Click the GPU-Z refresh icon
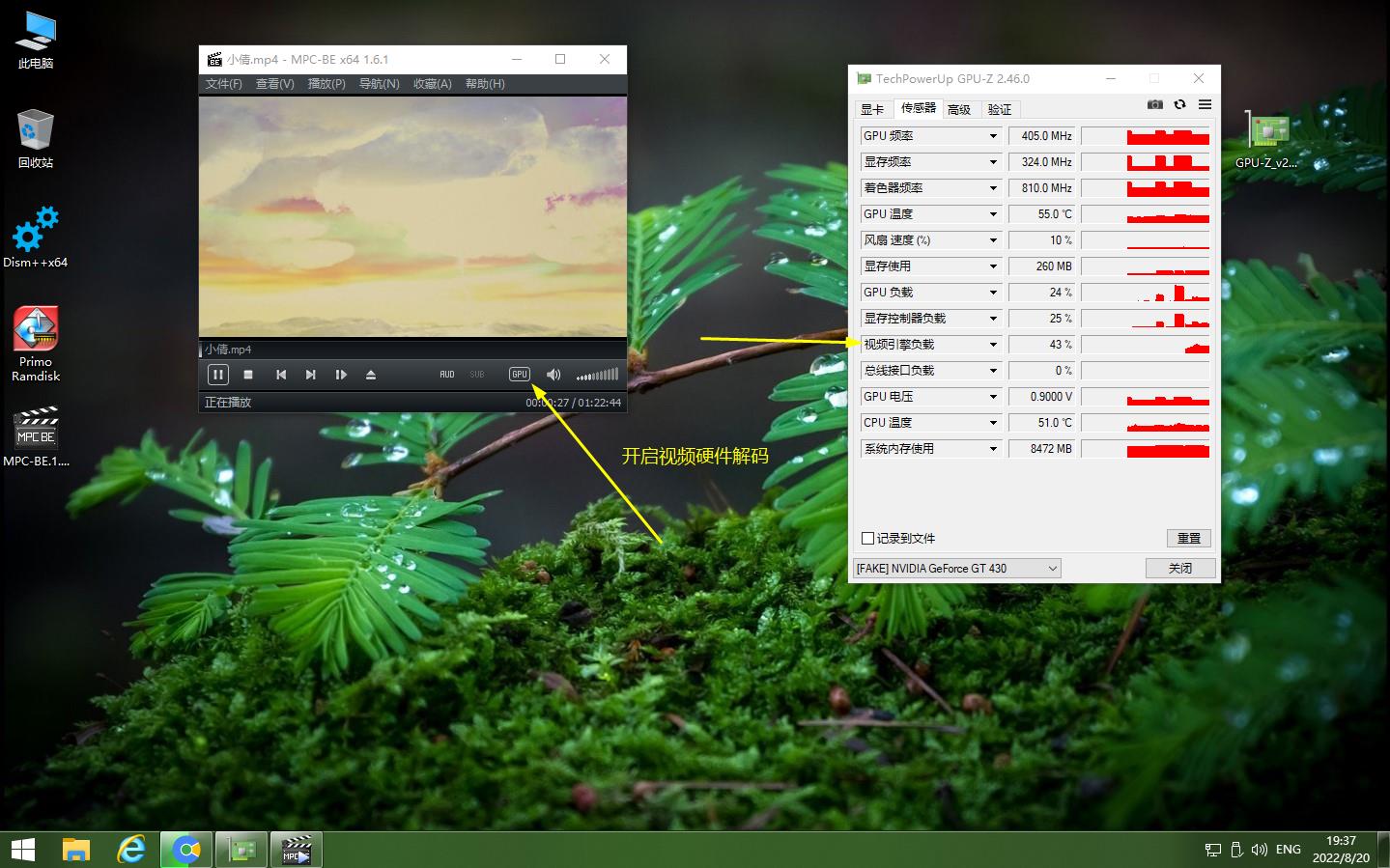Screen dimensions: 1390x868 pyautogui.click(x=1179, y=104)
